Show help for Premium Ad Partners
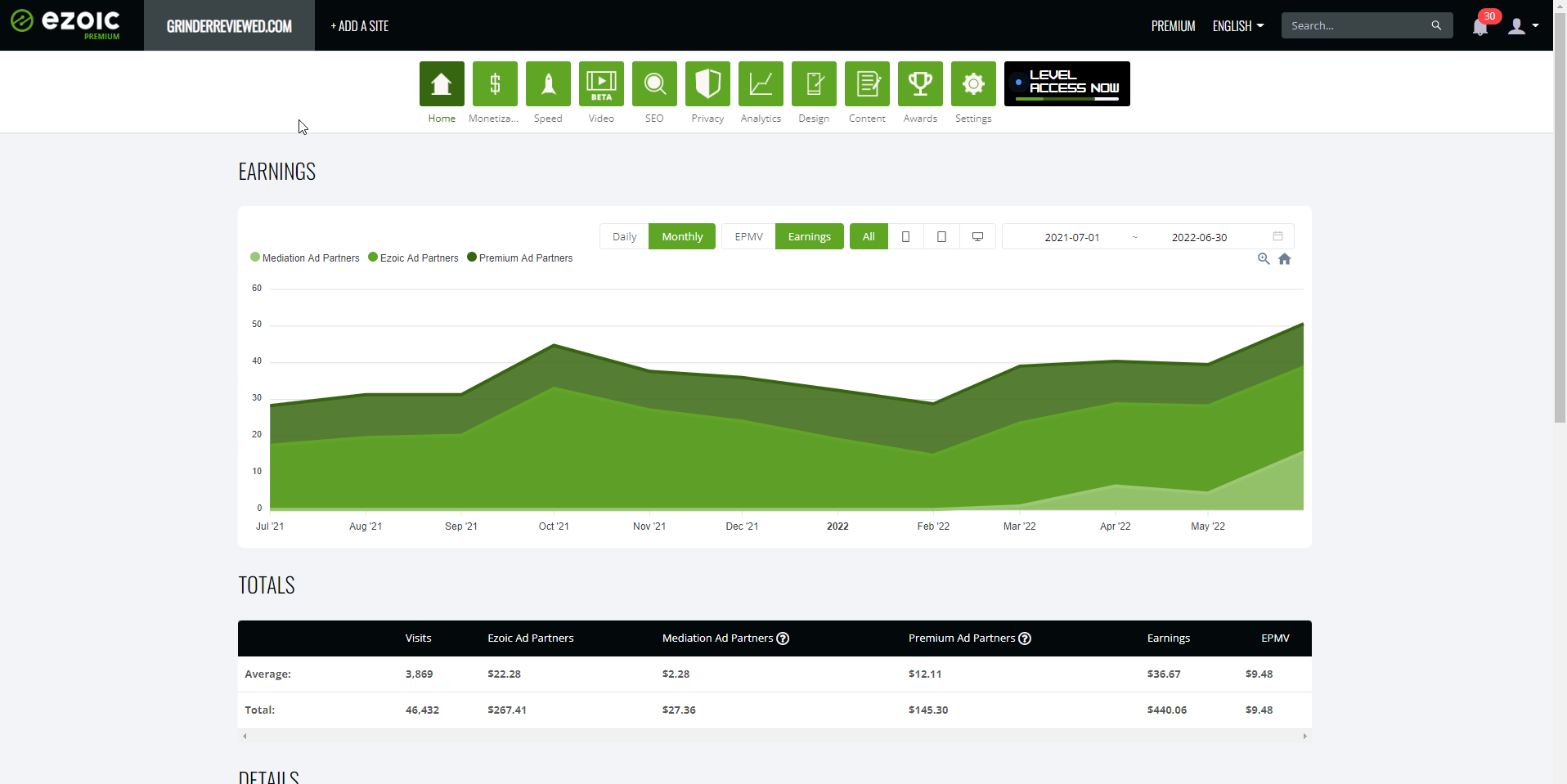Screen dimensions: 1567x784 pos(1025,638)
